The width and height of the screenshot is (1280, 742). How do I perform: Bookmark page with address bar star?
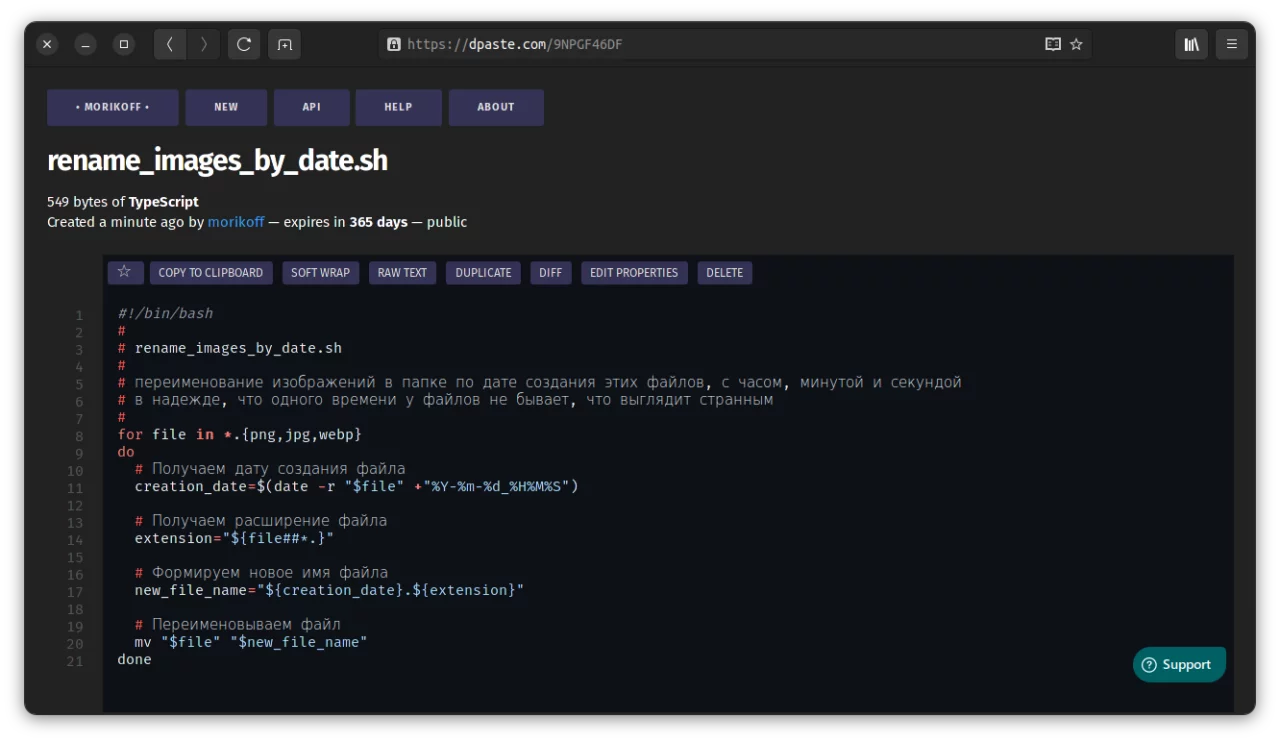point(1076,44)
